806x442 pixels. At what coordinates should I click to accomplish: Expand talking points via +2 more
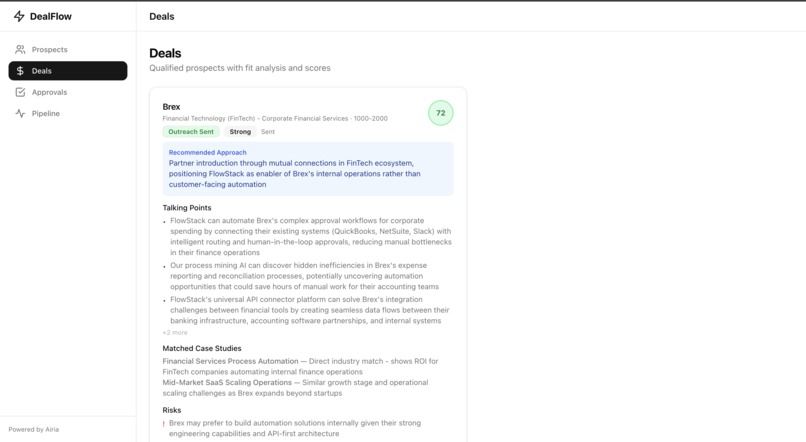pos(175,333)
